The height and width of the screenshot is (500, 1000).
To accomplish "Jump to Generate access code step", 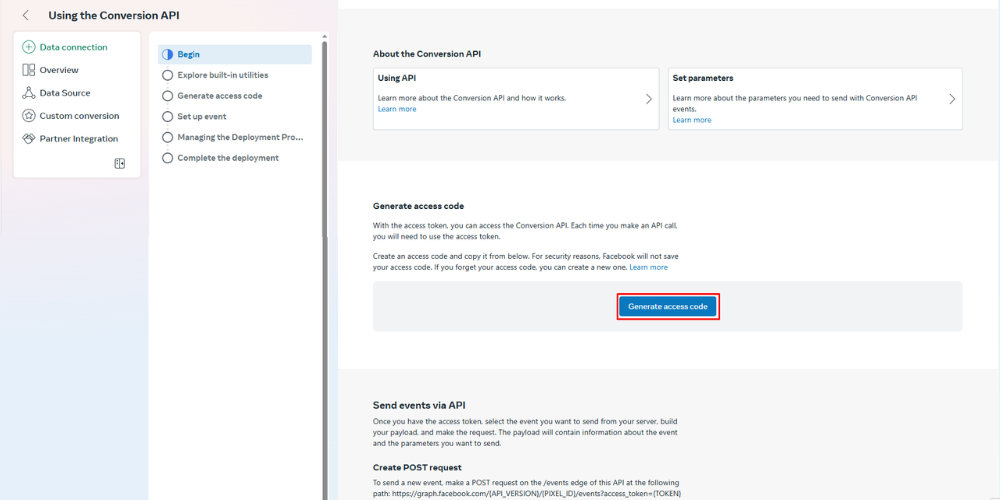I will (x=219, y=96).
